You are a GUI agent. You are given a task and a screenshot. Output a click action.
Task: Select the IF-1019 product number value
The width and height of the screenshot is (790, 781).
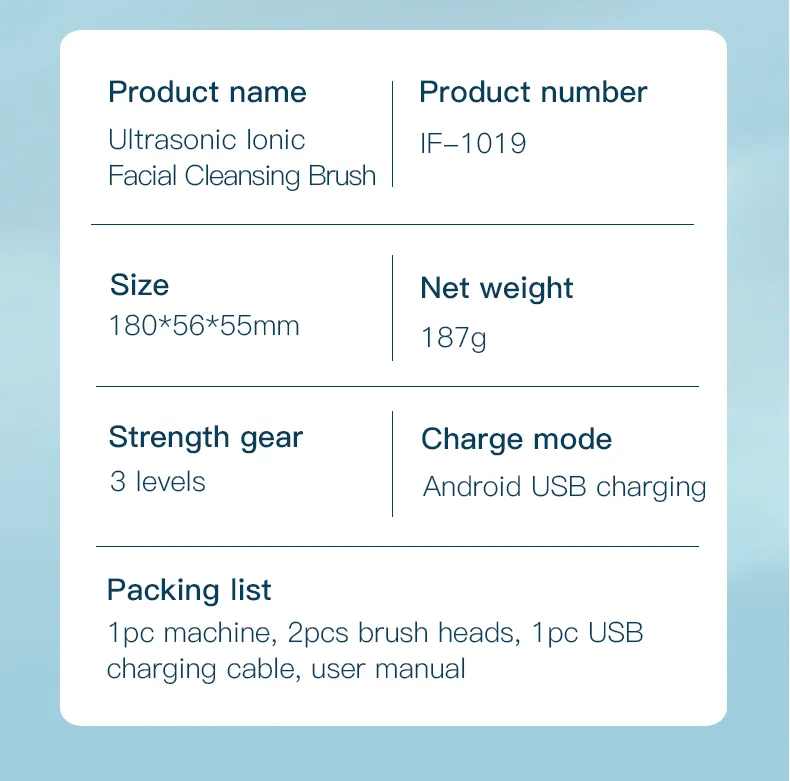pos(473,144)
